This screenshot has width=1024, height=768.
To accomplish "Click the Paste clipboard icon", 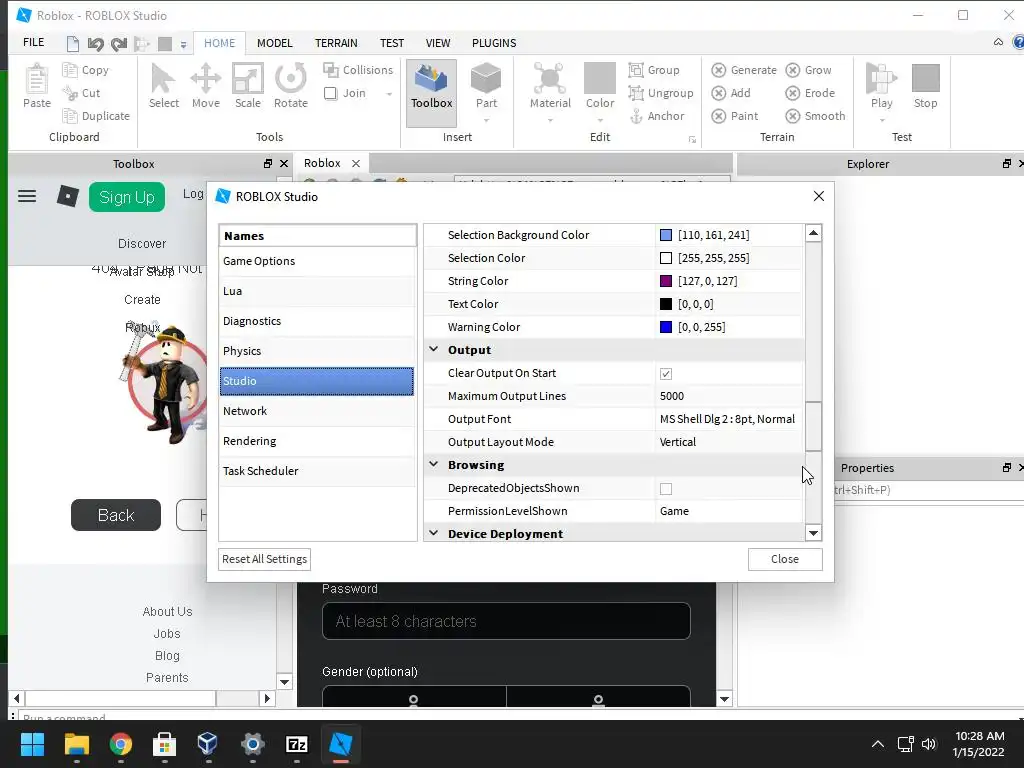I will click(37, 80).
